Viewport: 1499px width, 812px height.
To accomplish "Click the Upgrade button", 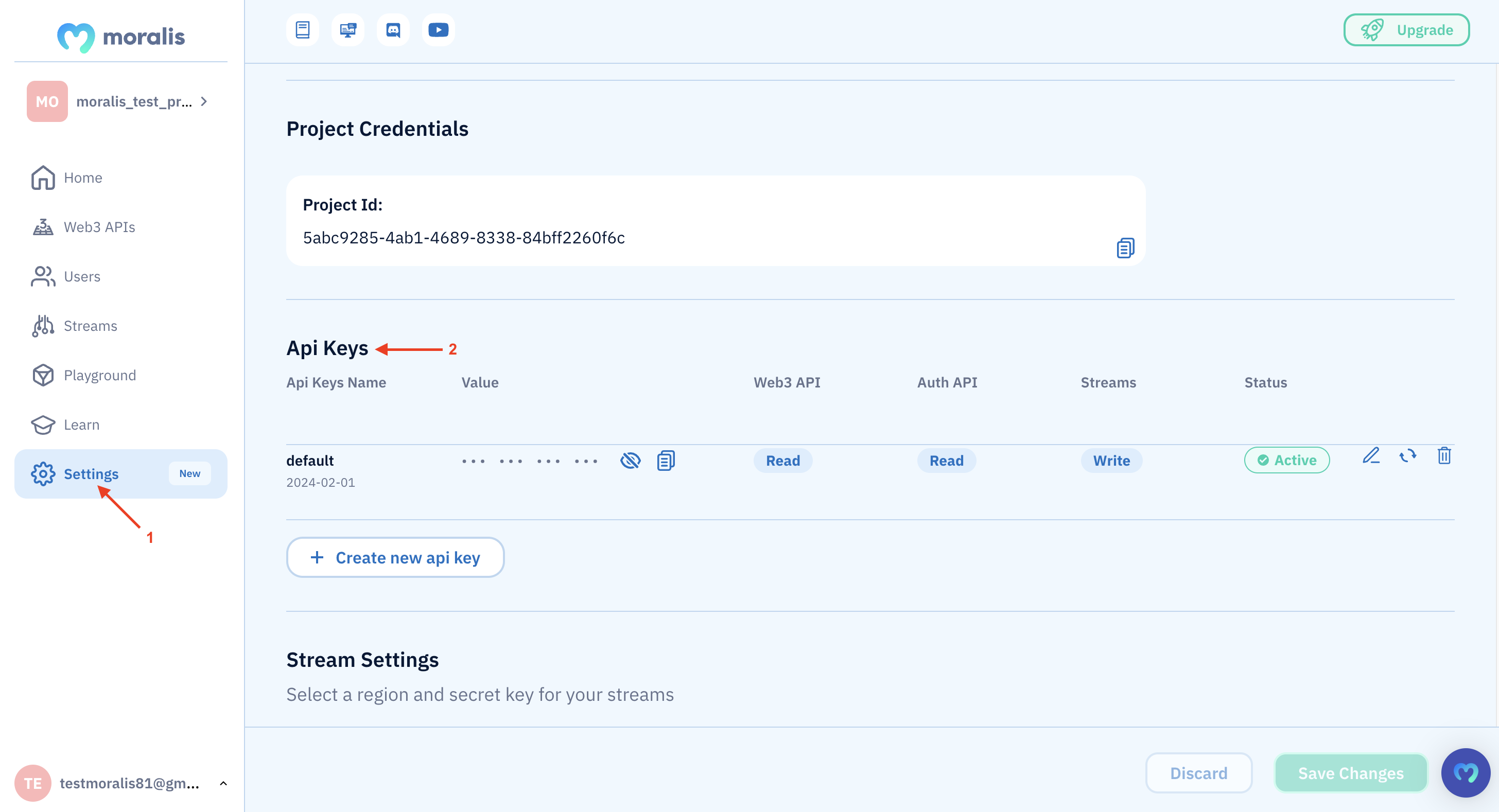I will (1406, 30).
